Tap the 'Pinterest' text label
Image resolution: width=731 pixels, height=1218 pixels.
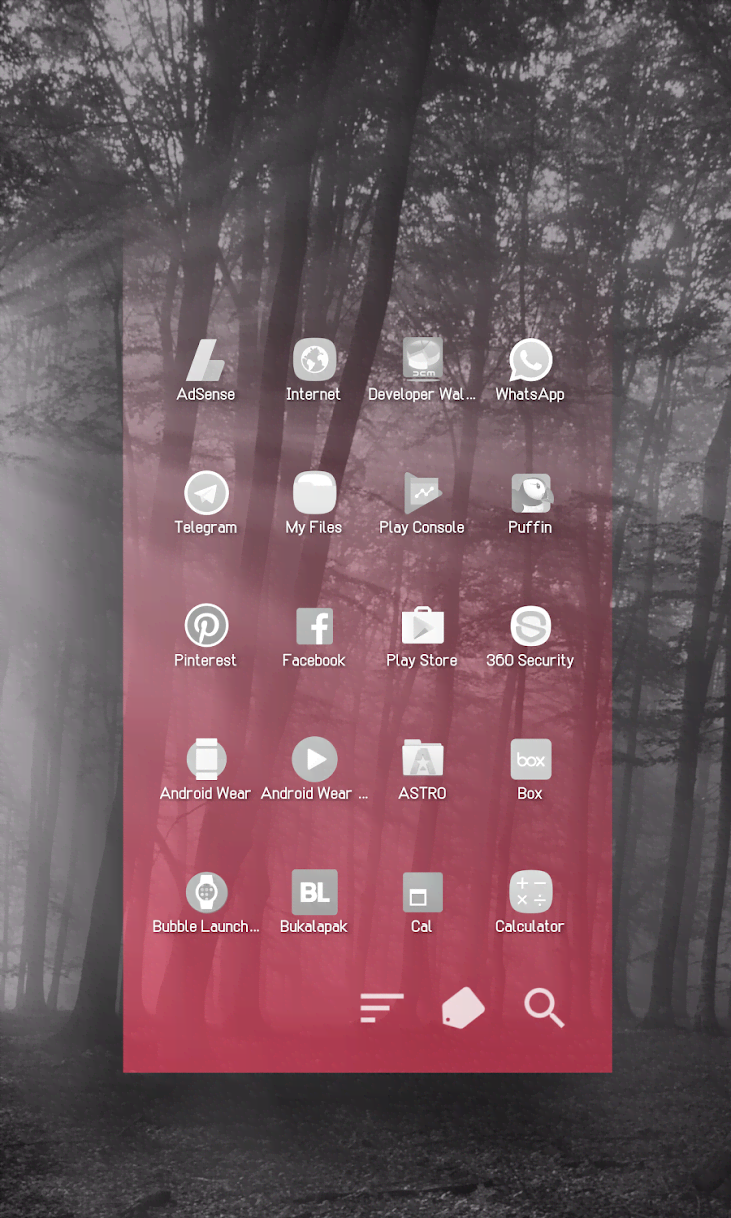tap(206, 660)
